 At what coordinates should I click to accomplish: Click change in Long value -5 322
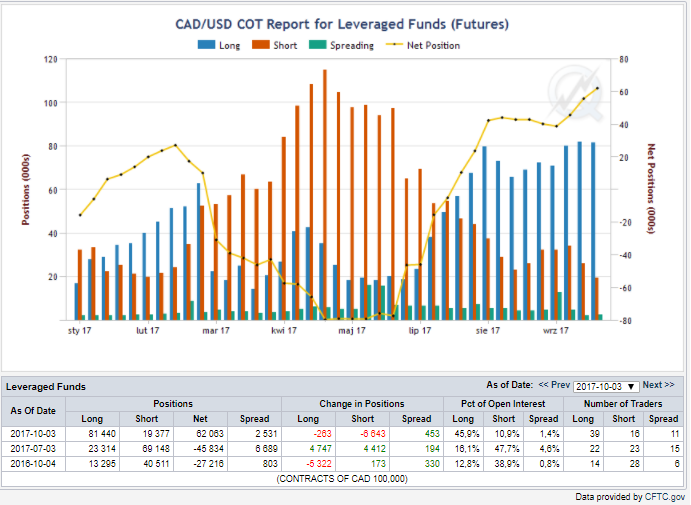(318, 464)
